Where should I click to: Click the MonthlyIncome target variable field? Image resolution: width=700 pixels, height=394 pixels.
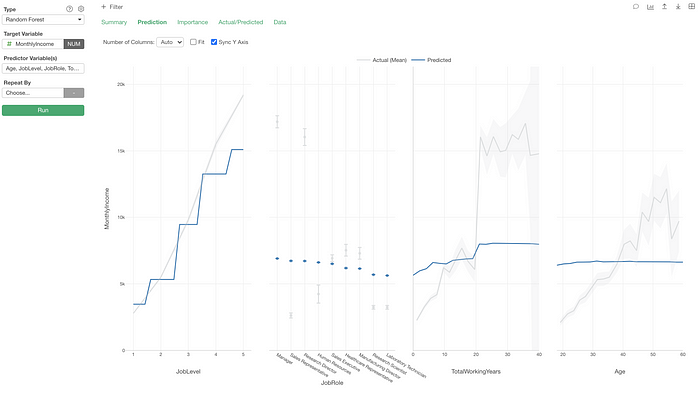pos(33,44)
